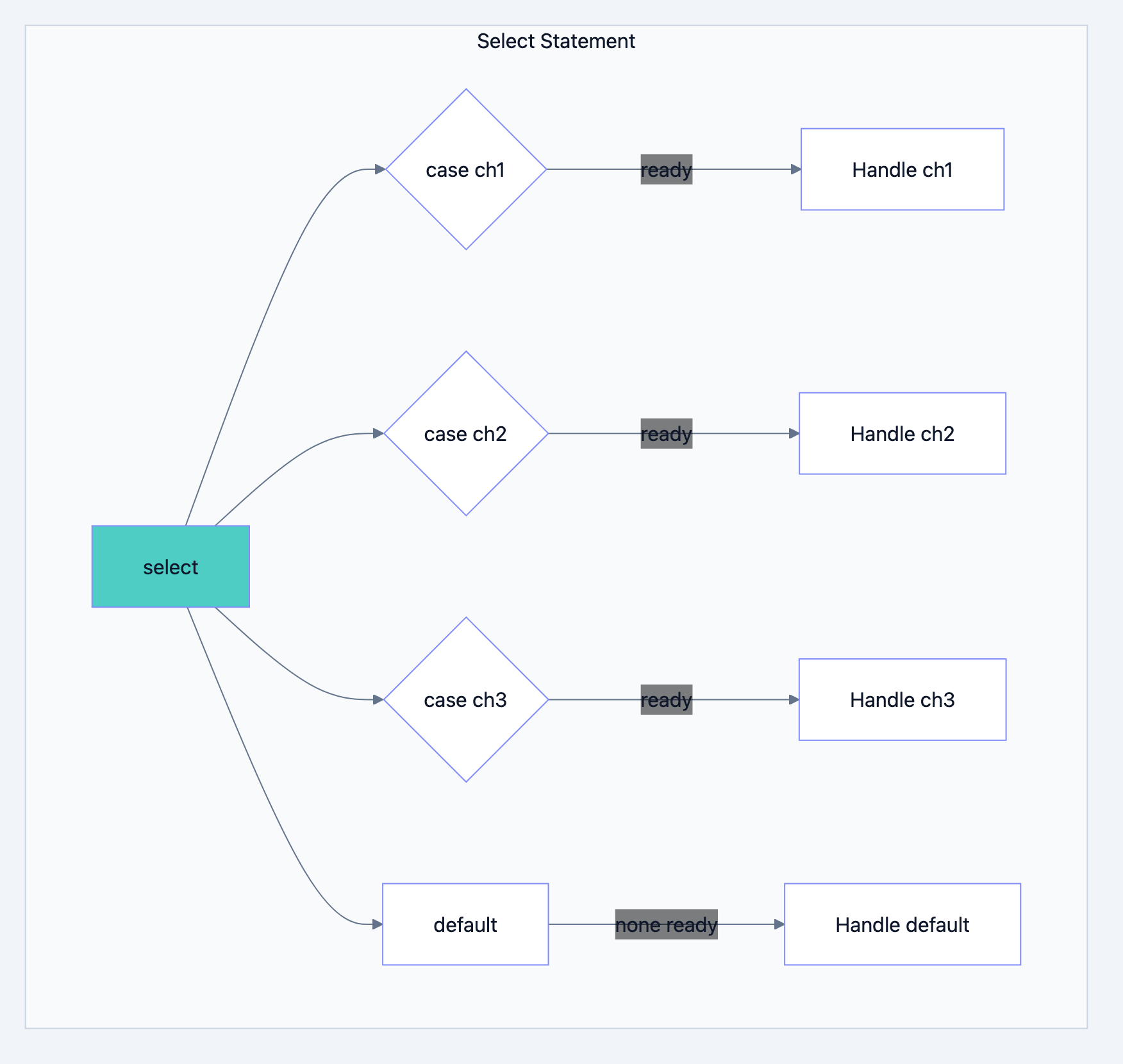Click the default branch node
This screenshot has width=1123, height=1064.
pyautogui.click(x=465, y=924)
